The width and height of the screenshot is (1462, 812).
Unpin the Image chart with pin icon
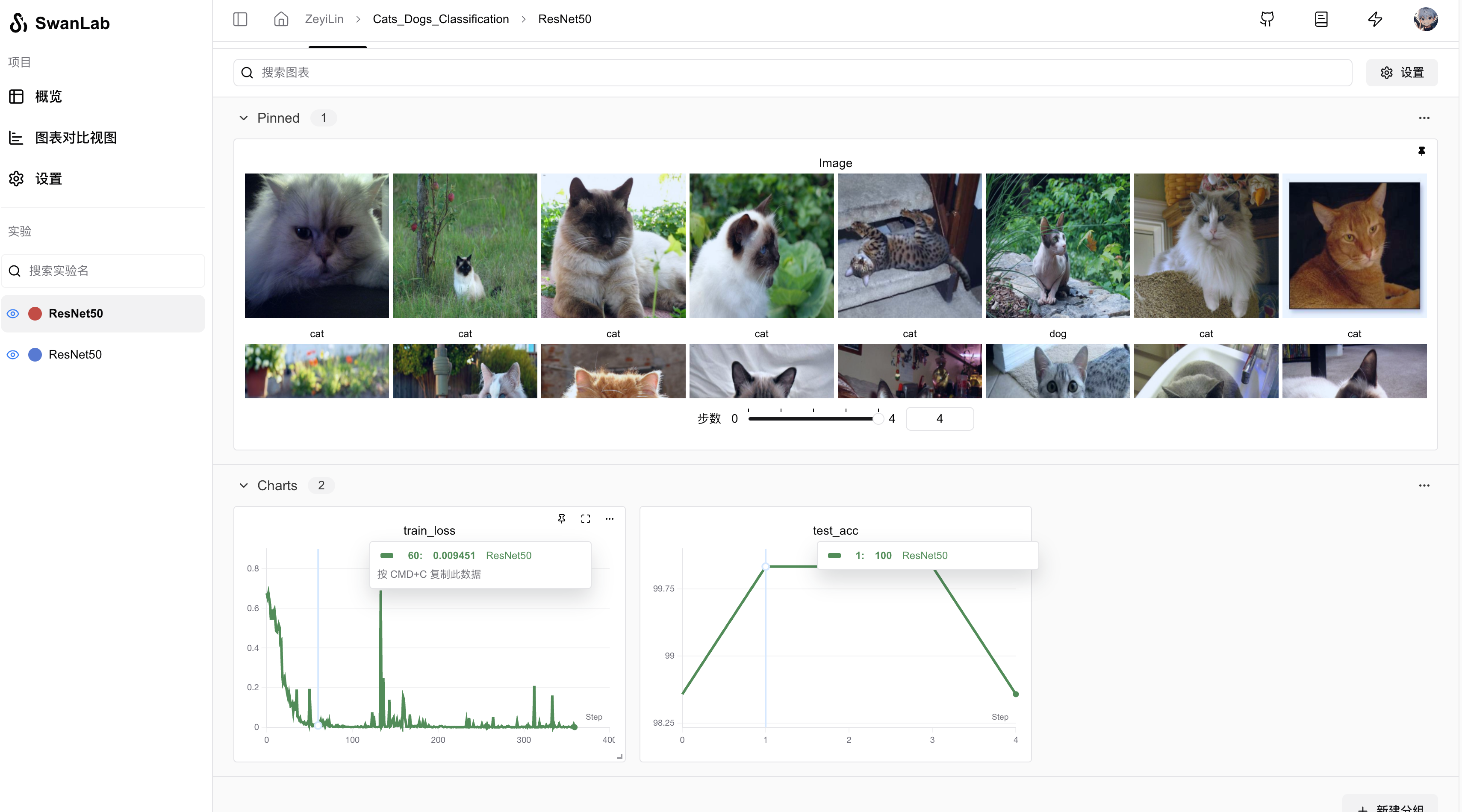click(x=1421, y=151)
